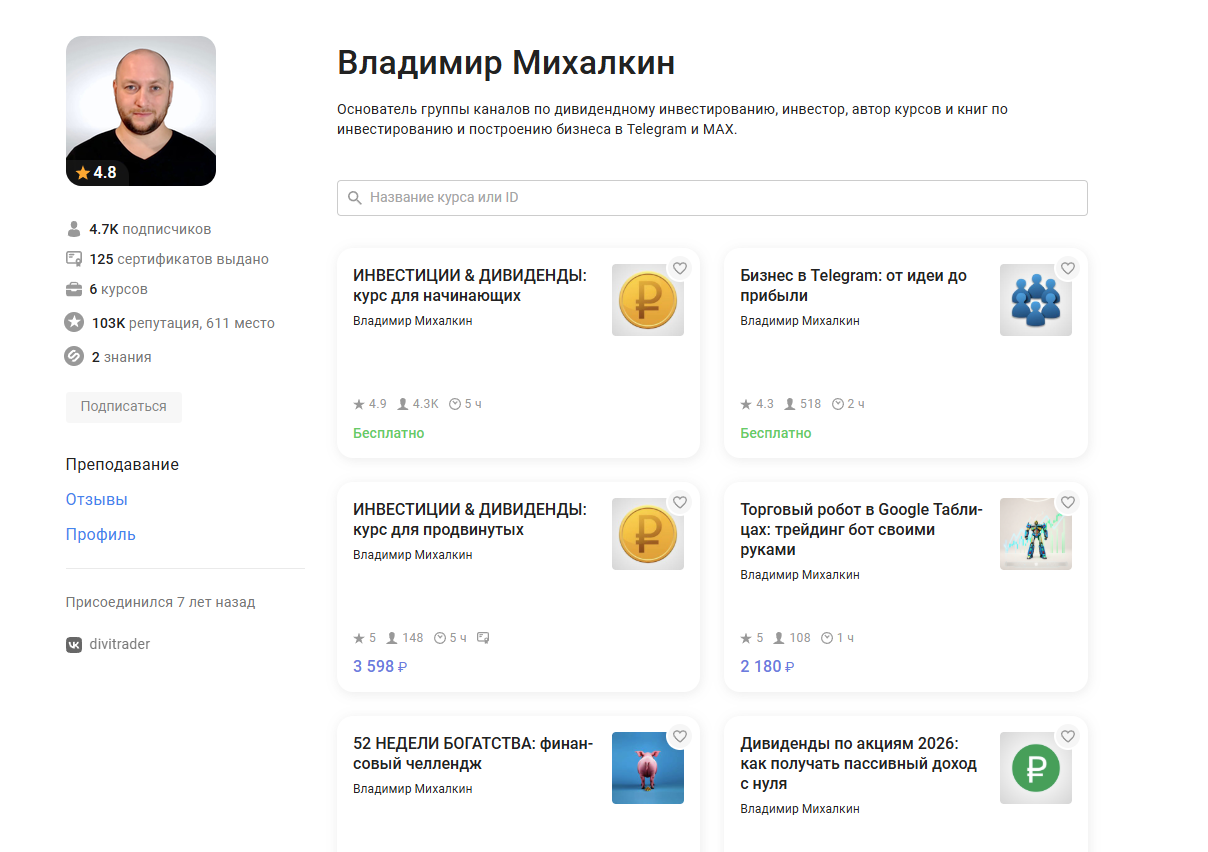Open Торговый робот в Google Таблицах title

pyautogui.click(x=862, y=530)
